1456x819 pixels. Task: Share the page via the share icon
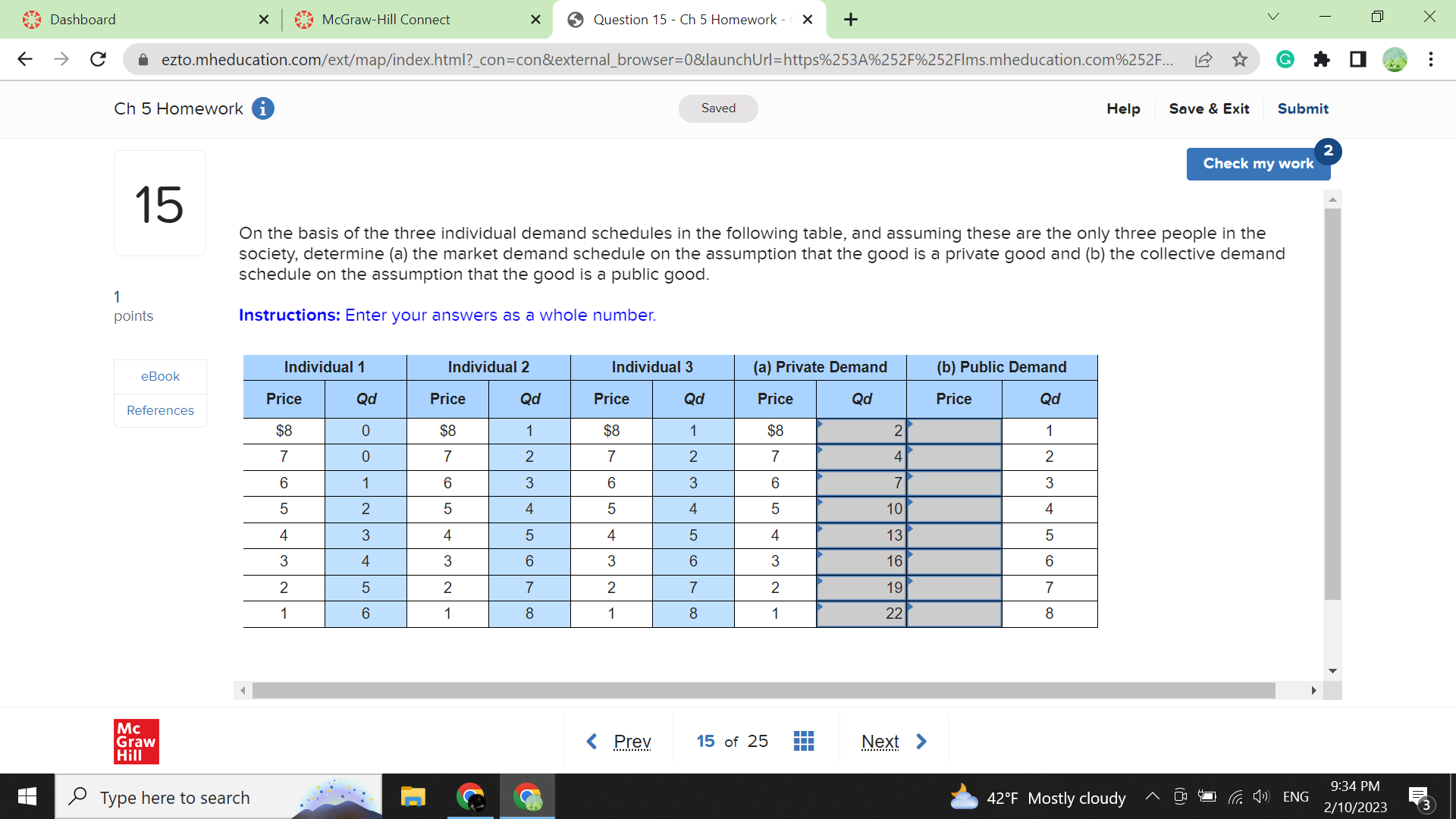tap(1203, 59)
